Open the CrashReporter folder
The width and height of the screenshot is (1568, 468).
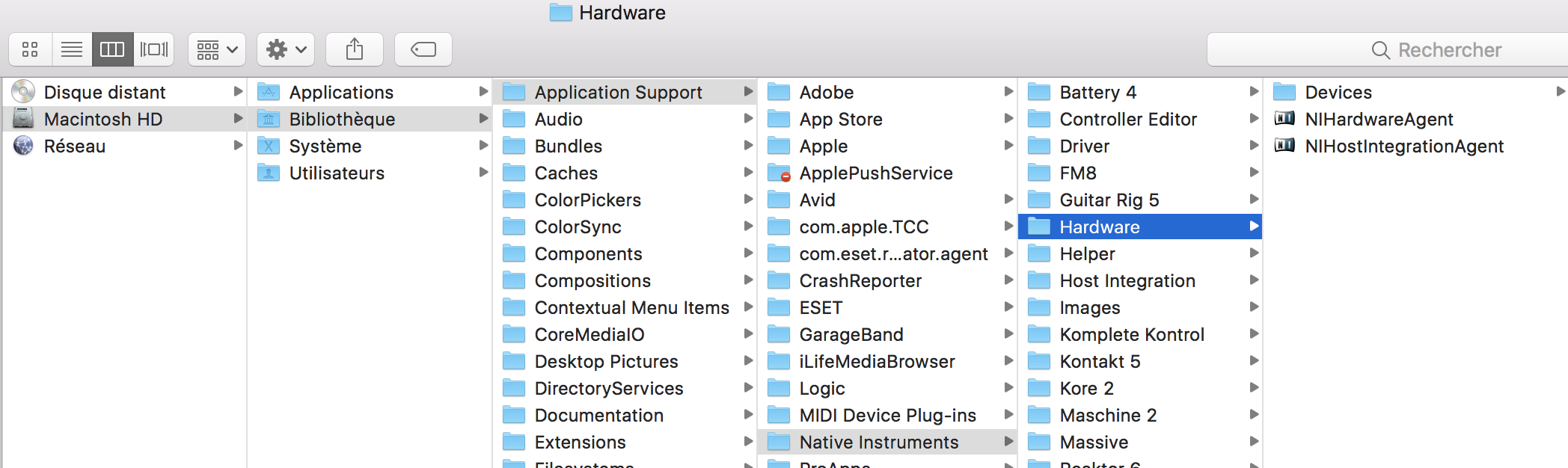[x=887, y=280]
